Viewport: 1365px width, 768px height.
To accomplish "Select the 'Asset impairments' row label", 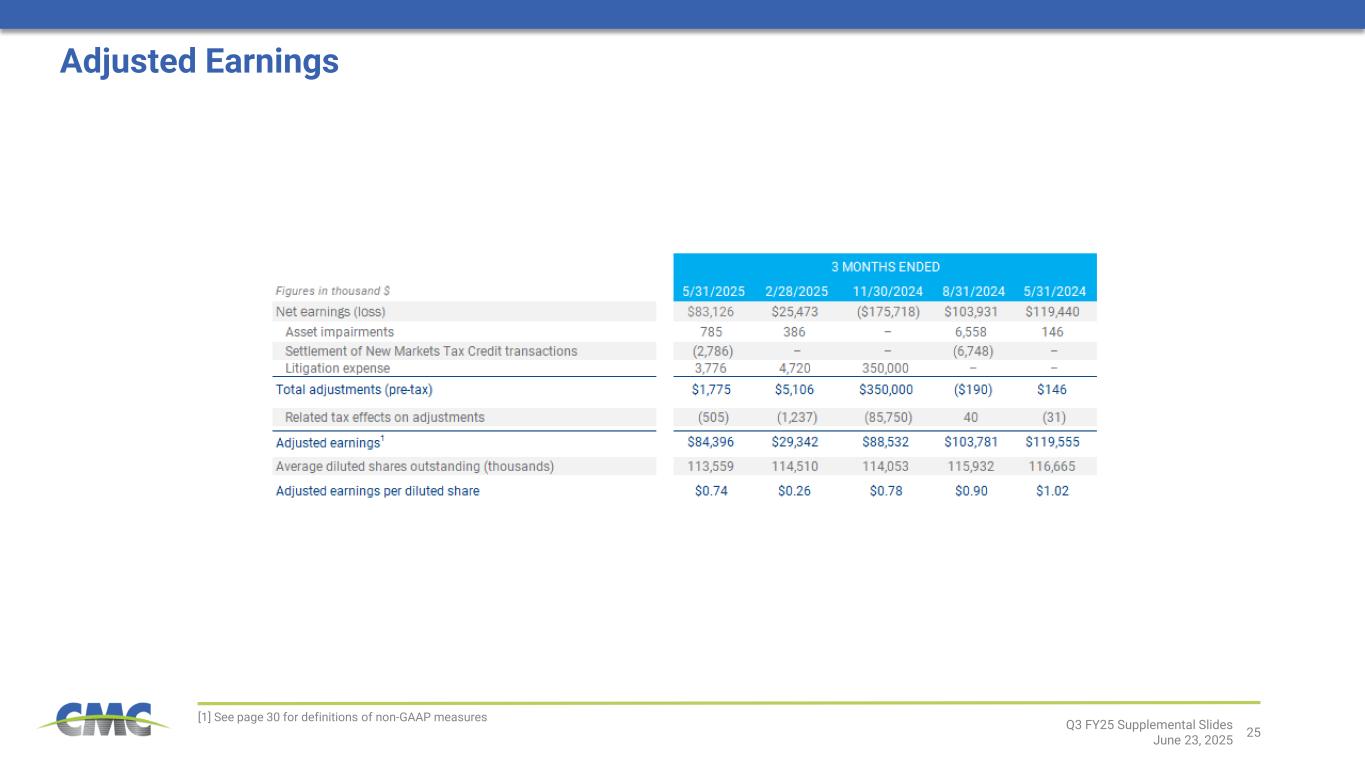I will pos(339,331).
